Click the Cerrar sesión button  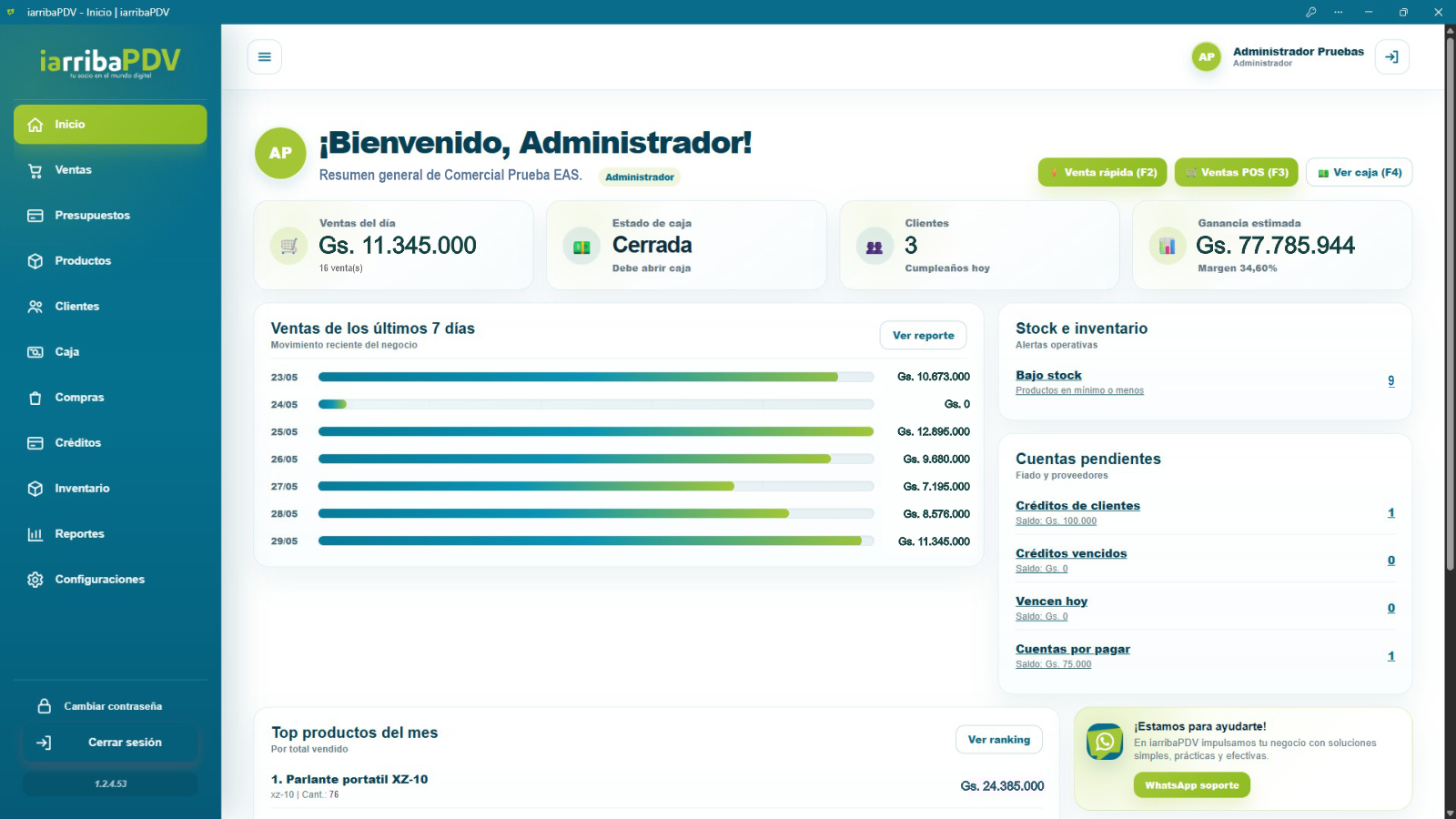(110, 743)
